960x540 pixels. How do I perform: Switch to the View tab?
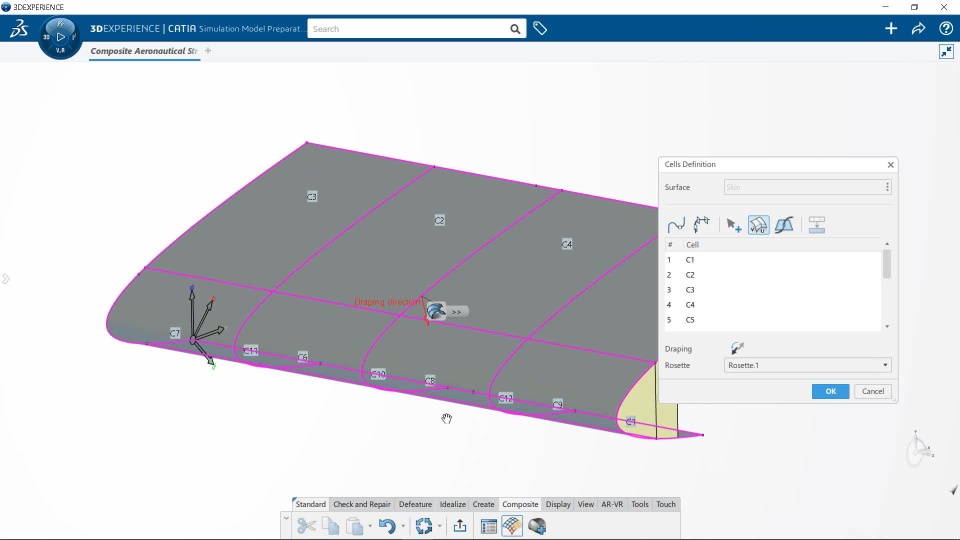click(x=585, y=504)
